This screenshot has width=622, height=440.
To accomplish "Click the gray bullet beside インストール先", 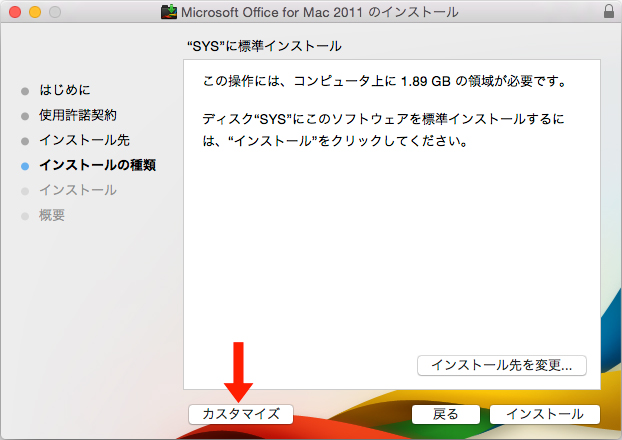I will (25, 141).
